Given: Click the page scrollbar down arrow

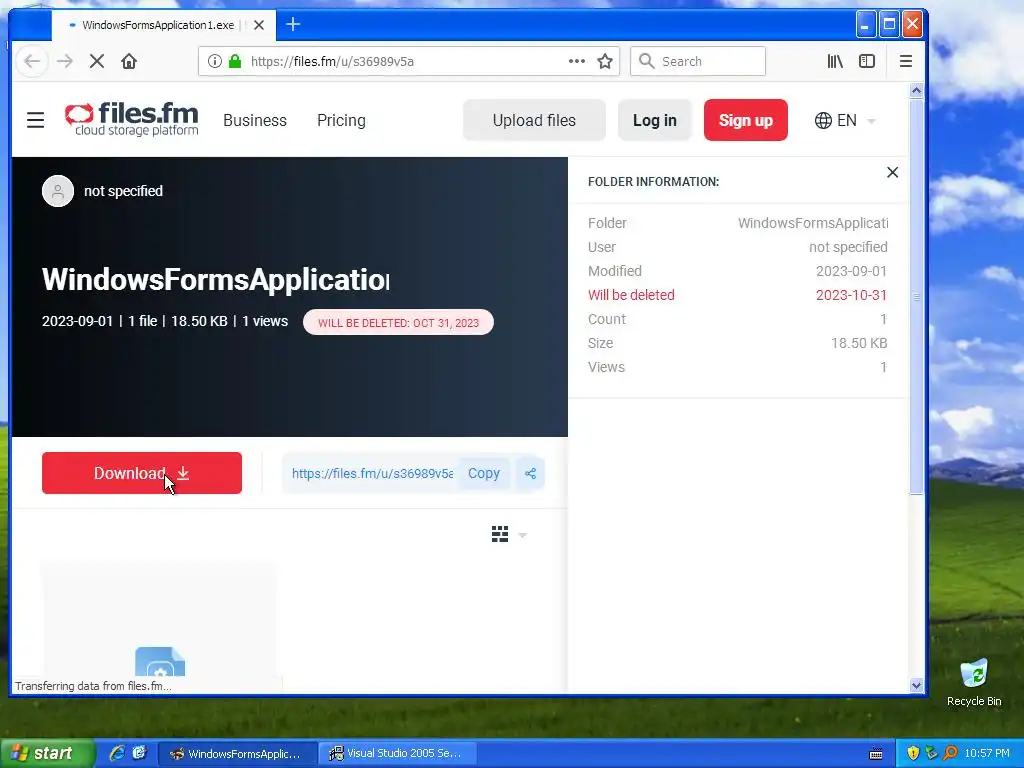Looking at the screenshot, I should point(916,686).
